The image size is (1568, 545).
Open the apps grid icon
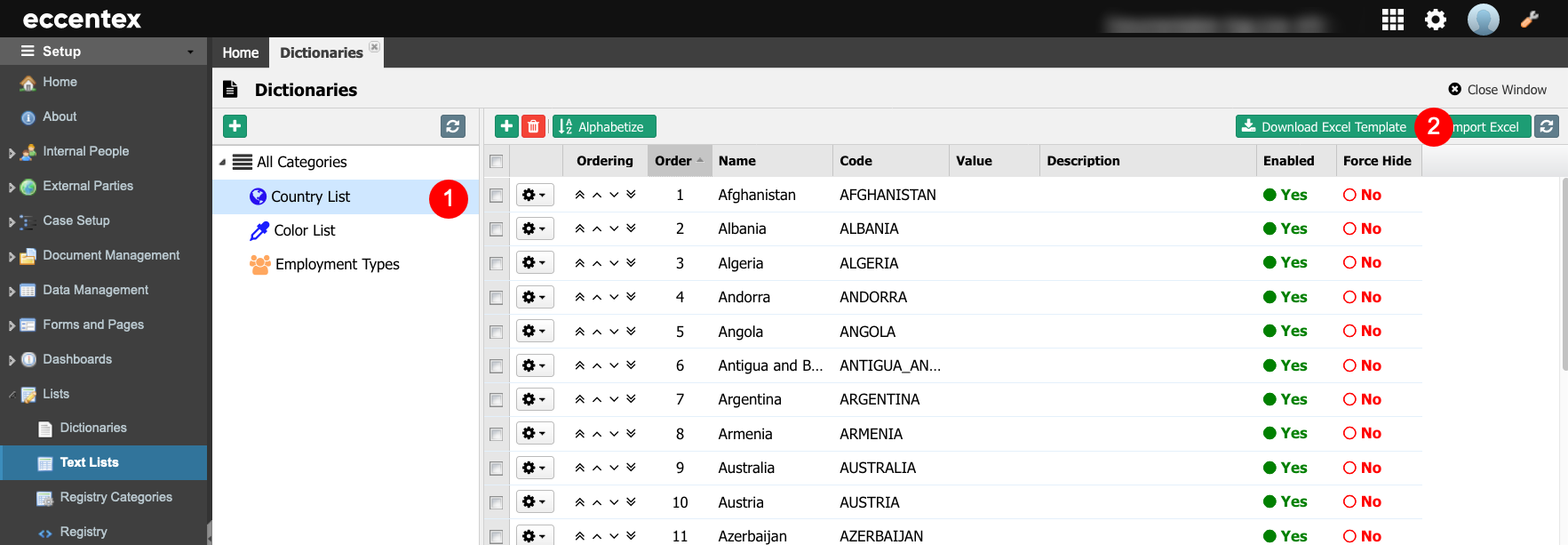coord(1392,20)
